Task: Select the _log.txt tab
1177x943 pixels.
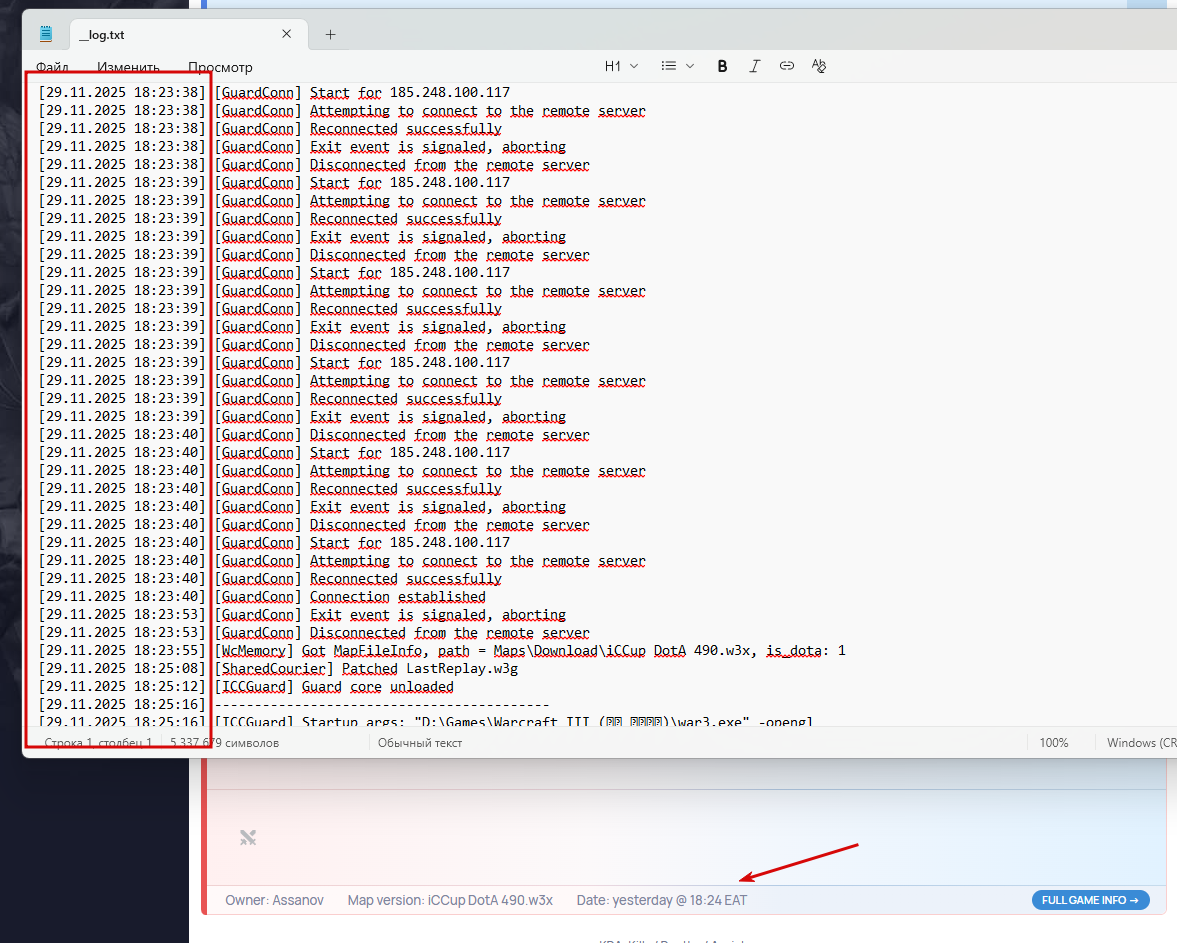Action: pos(188,35)
